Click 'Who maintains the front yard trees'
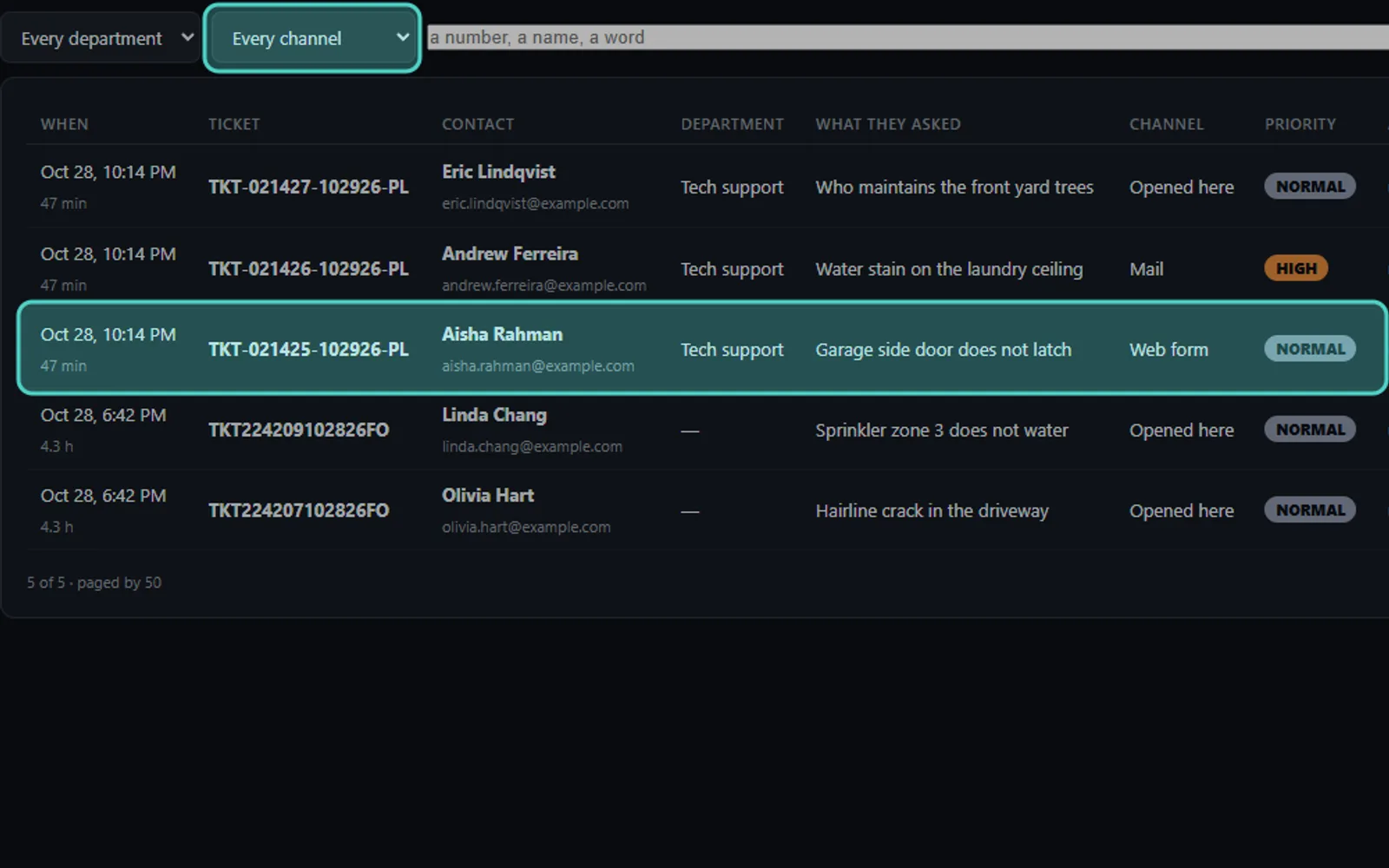Image resolution: width=1389 pixels, height=868 pixels. [x=954, y=187]
